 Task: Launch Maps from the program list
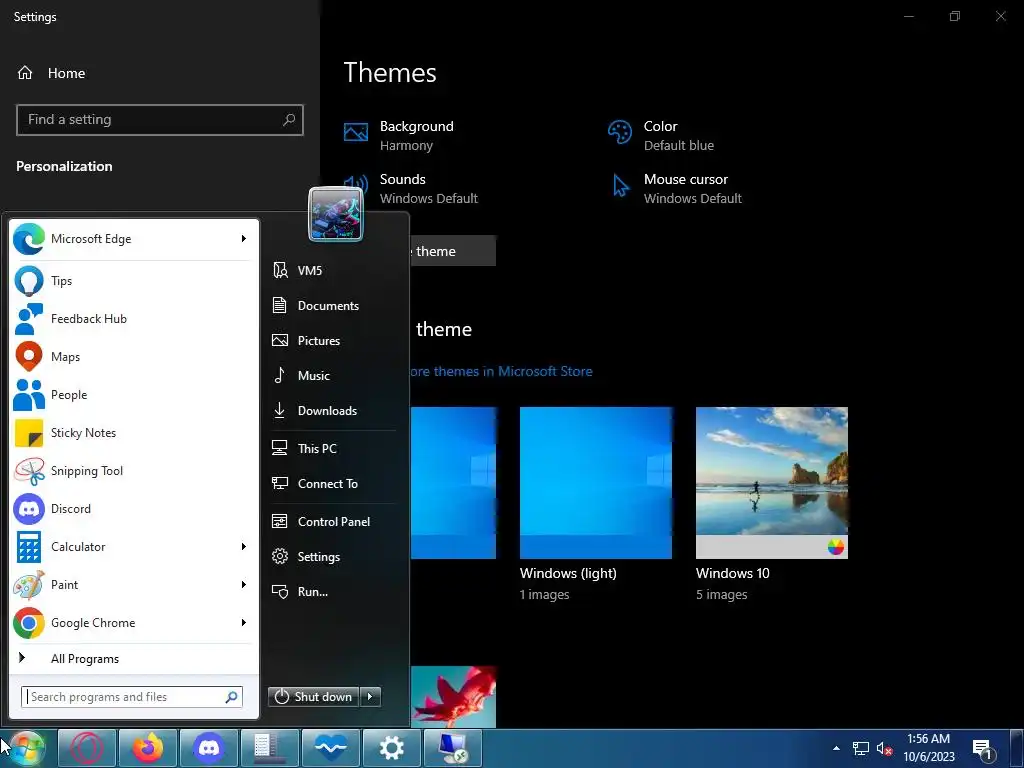(x=131, y=357)
